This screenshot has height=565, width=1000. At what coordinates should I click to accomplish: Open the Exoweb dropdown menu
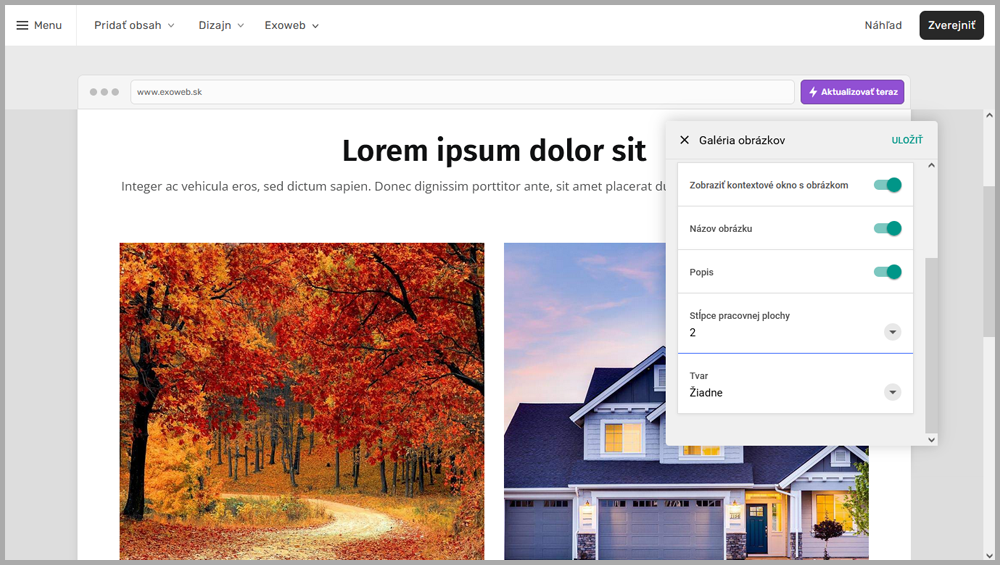(292, 25)
